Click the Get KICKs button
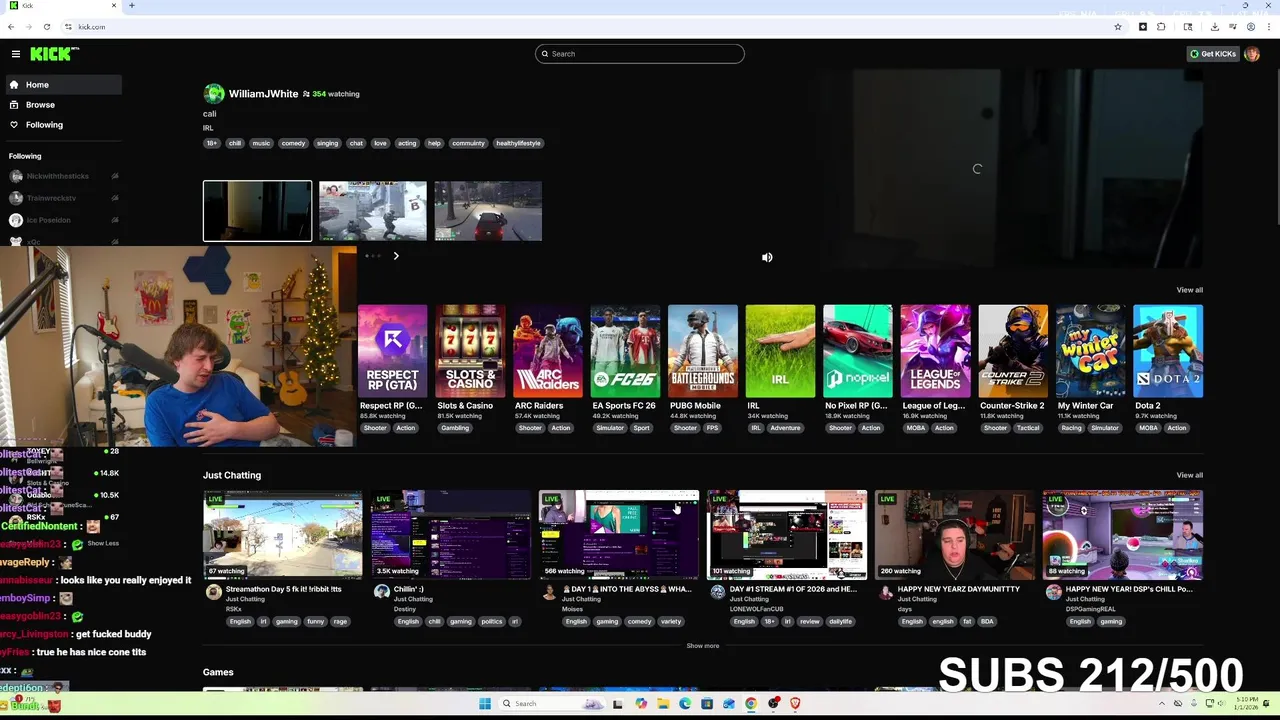Viewport: 1280px width, 720px height. [1213, 54]
